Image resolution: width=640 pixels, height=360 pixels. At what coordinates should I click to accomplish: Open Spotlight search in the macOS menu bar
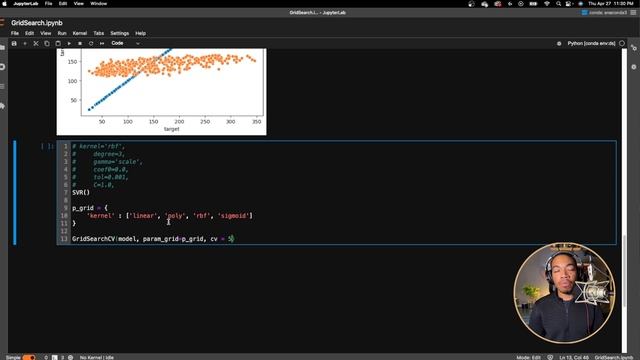558,4
